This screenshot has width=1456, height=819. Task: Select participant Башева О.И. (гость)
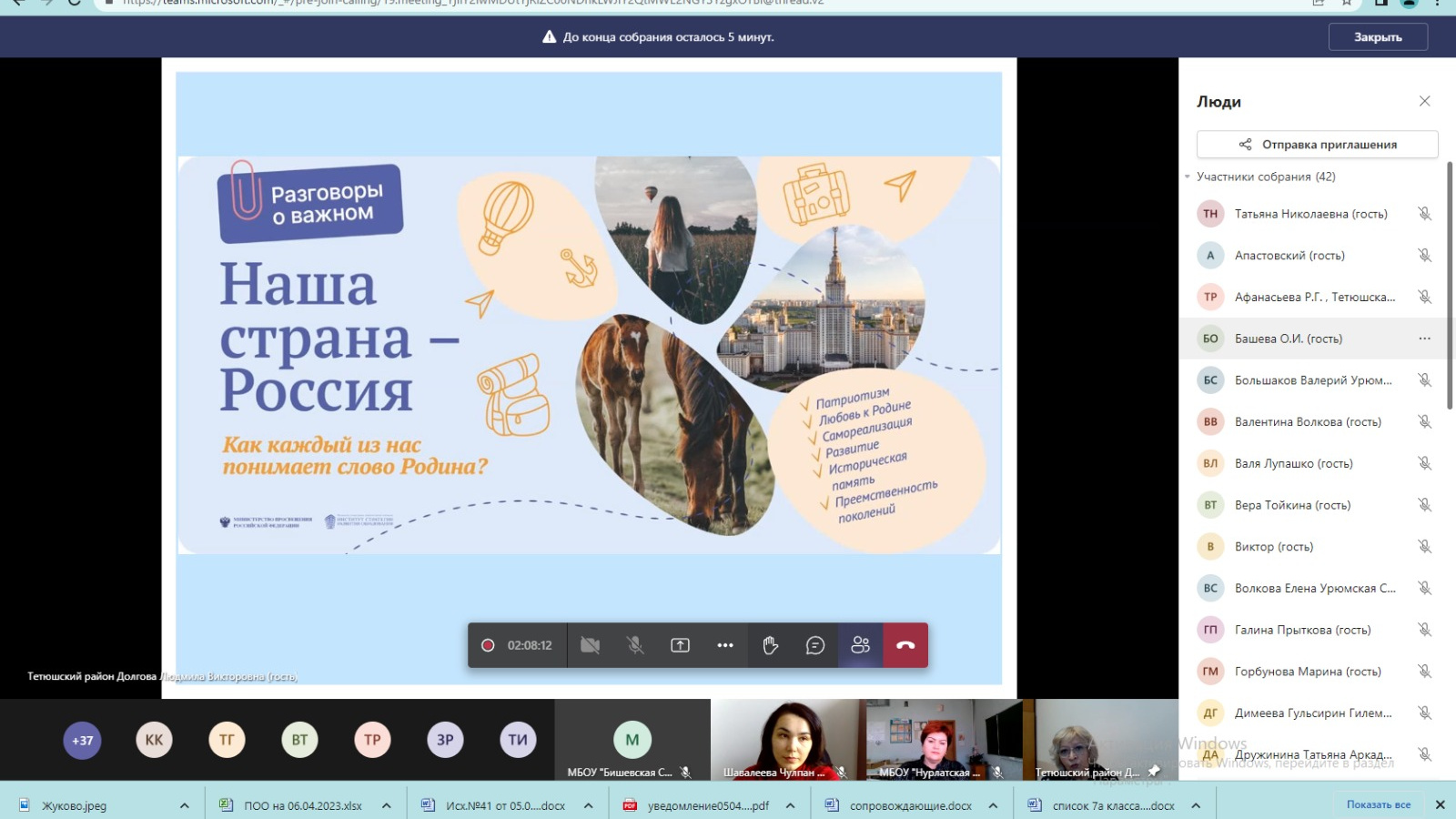tap(1312, 339)
